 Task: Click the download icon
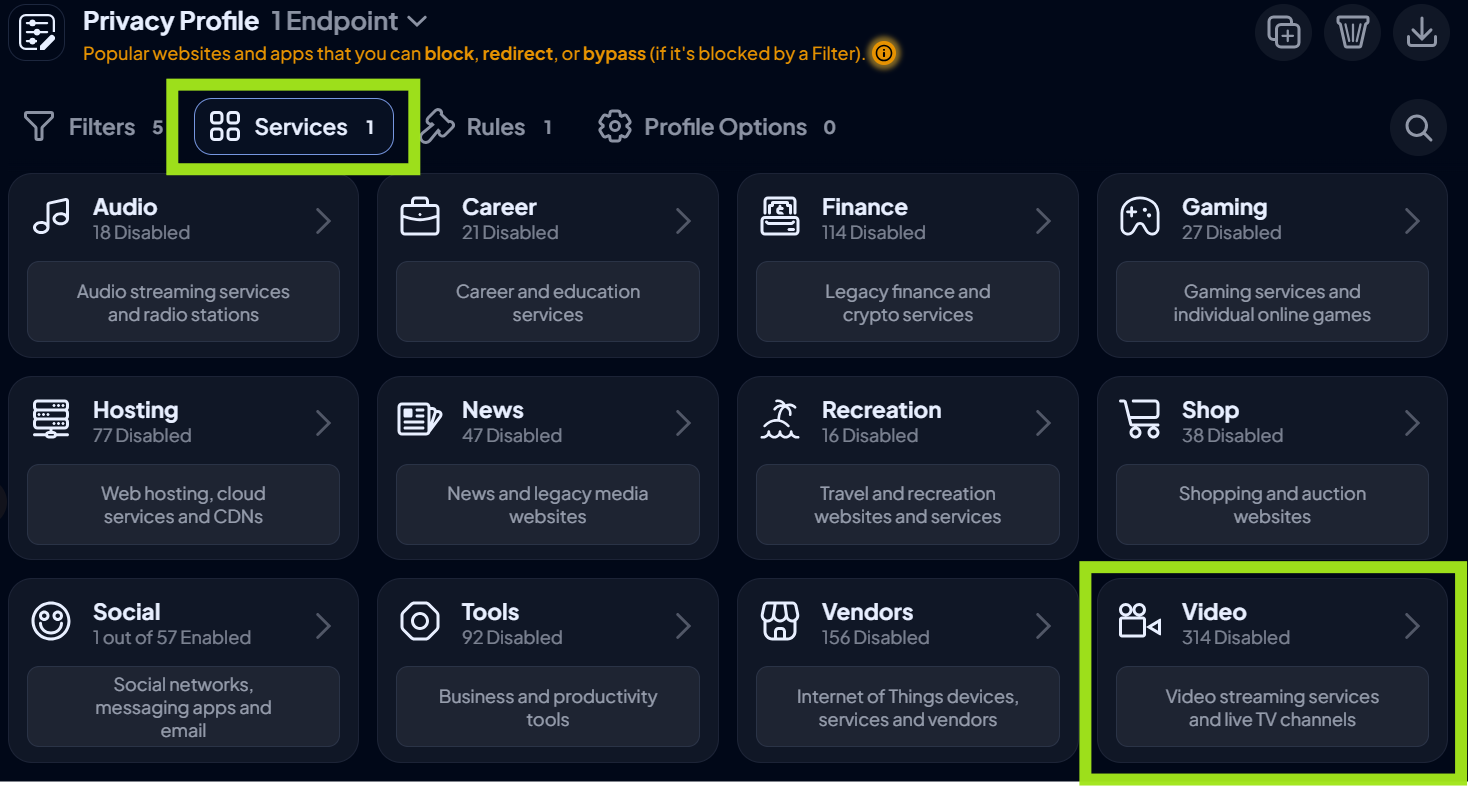pyautogui.click(x=1421, y=32)
